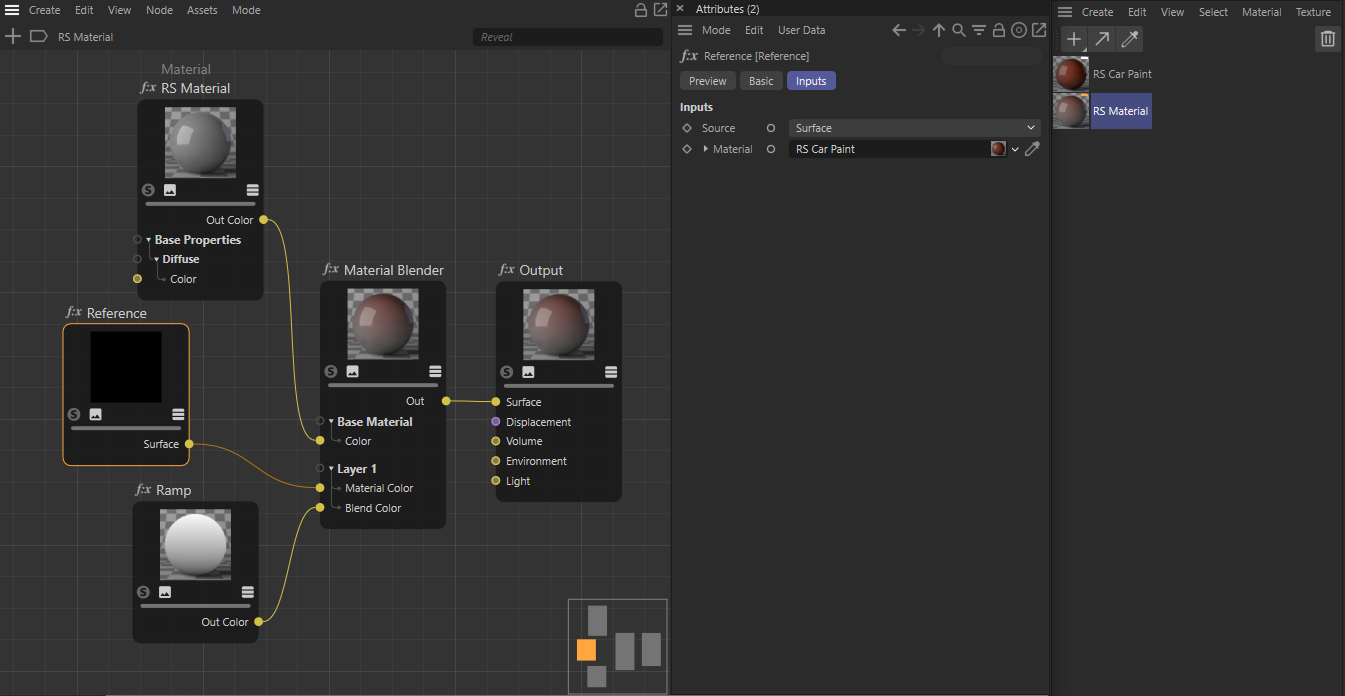Toggle the node editor lock icon
This screenshot has height=696, width=1345.
pos(641,10)
